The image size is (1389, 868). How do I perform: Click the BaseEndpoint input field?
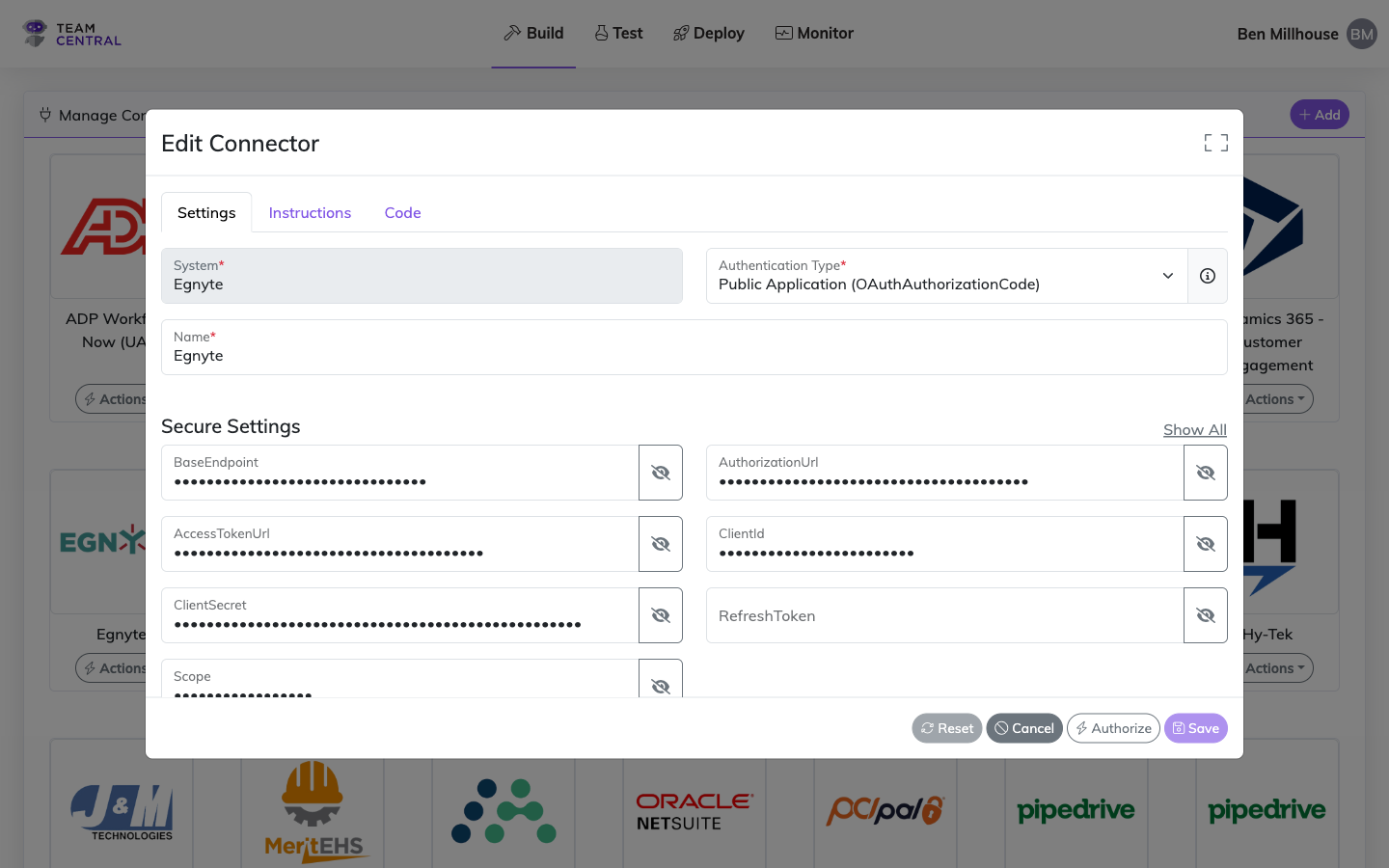pos(400,473)
